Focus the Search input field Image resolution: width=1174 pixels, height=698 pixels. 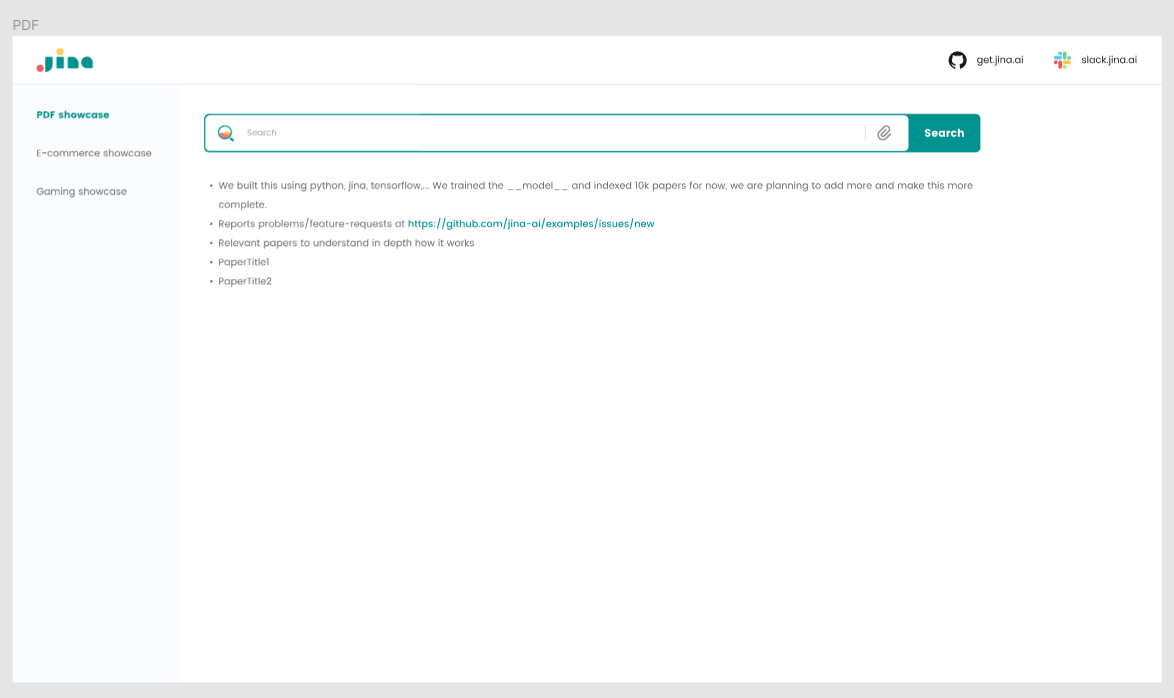(x=554, y=133)
